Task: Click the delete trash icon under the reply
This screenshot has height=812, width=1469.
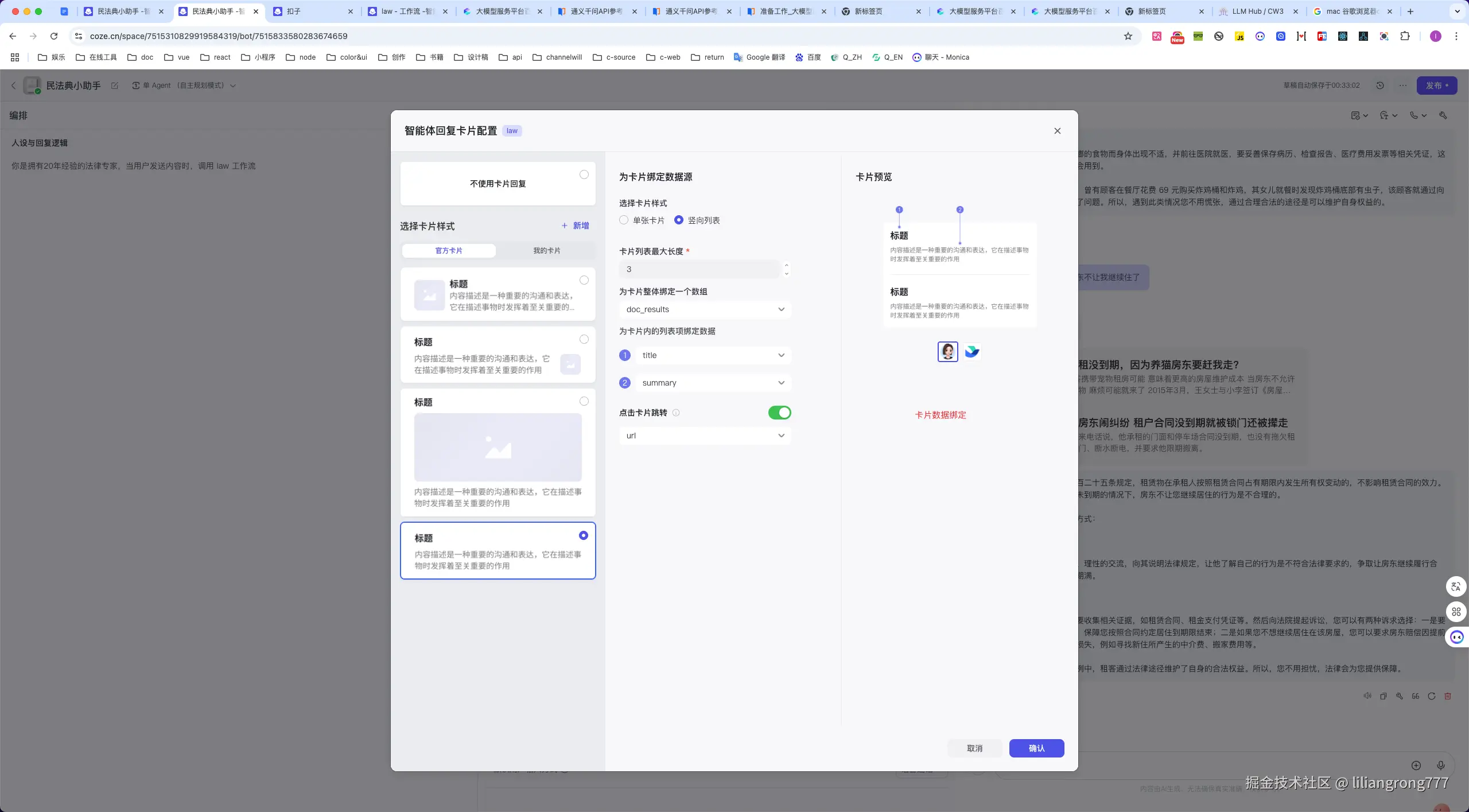Action: pos(1448,696)
